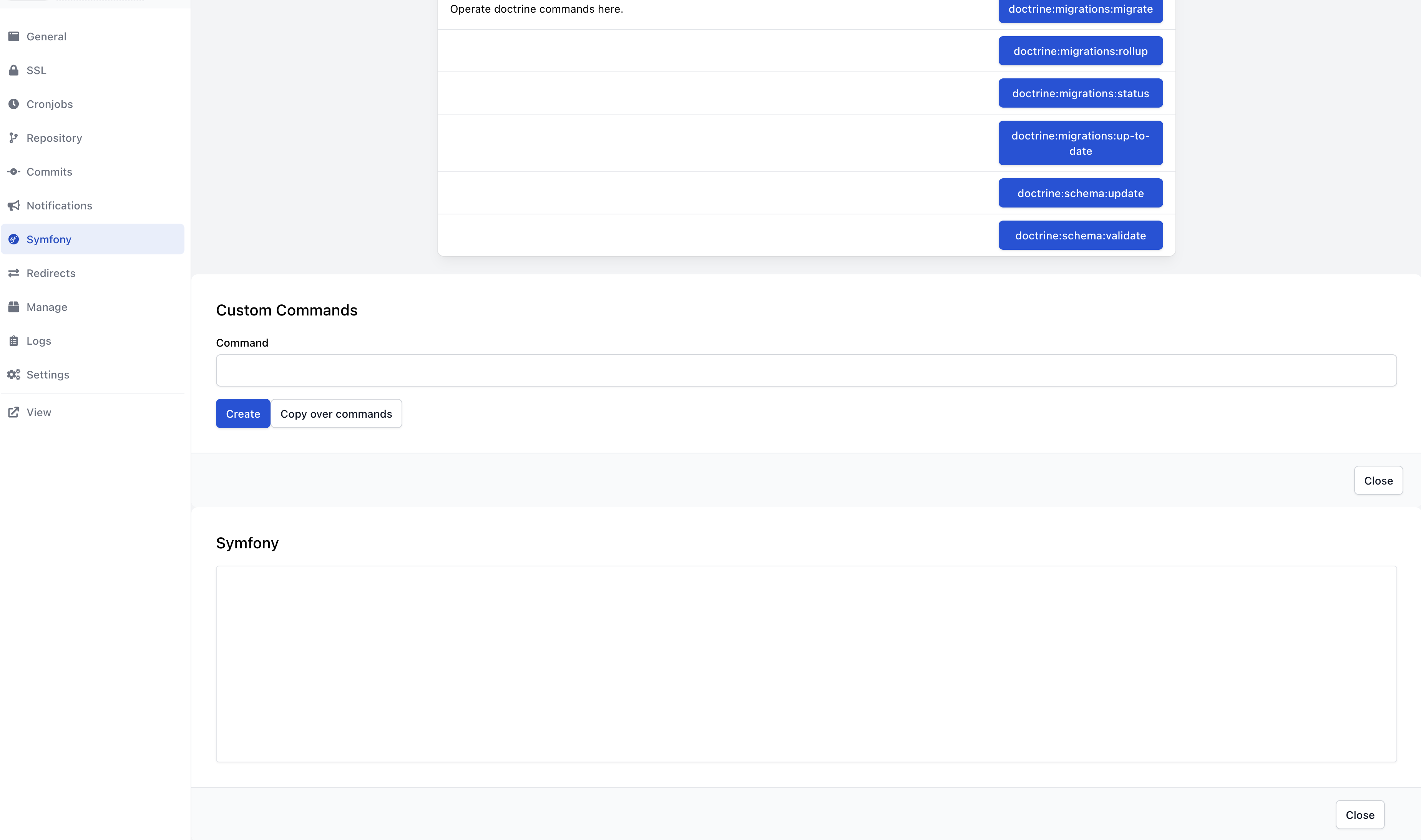Click the SSL padlock icon
The height and width of the screenshot is (840, 1421).
pyautogui.click(x=13, y=70)
